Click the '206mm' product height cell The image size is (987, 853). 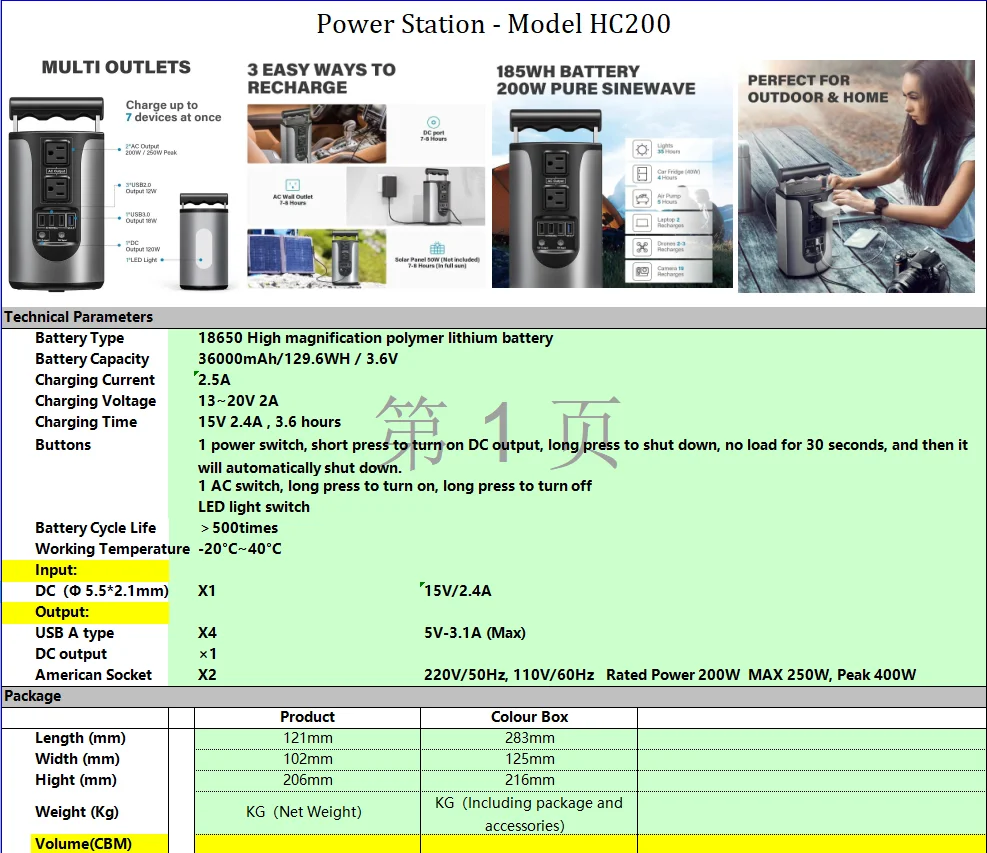[x=307, y=780]
